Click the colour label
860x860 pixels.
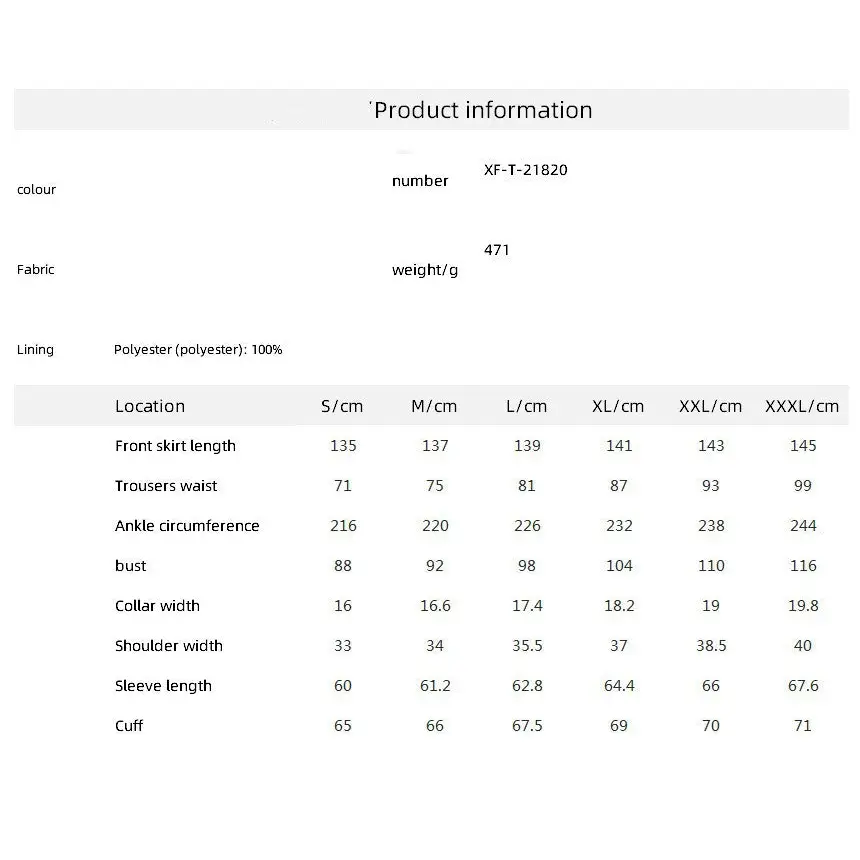(36, 190)
